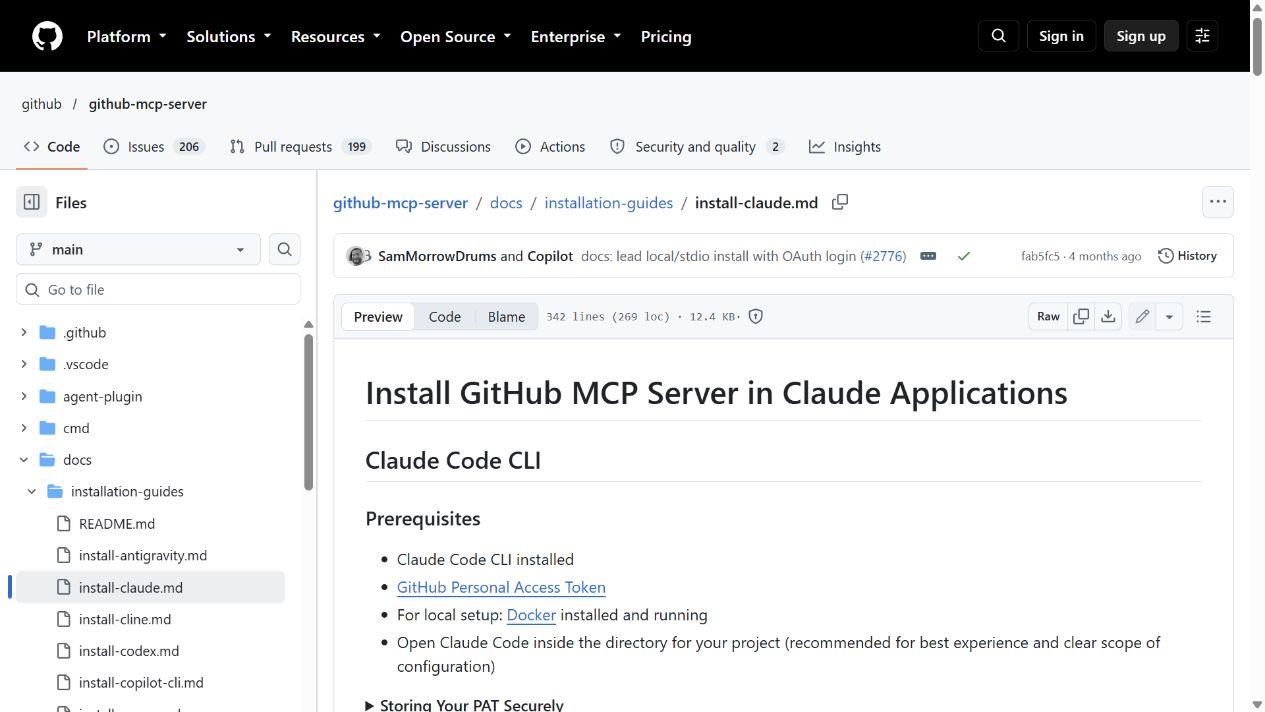Click the agent-plugin folder icon
Screen dimensions: 1265x712
(x=47, y=396)
